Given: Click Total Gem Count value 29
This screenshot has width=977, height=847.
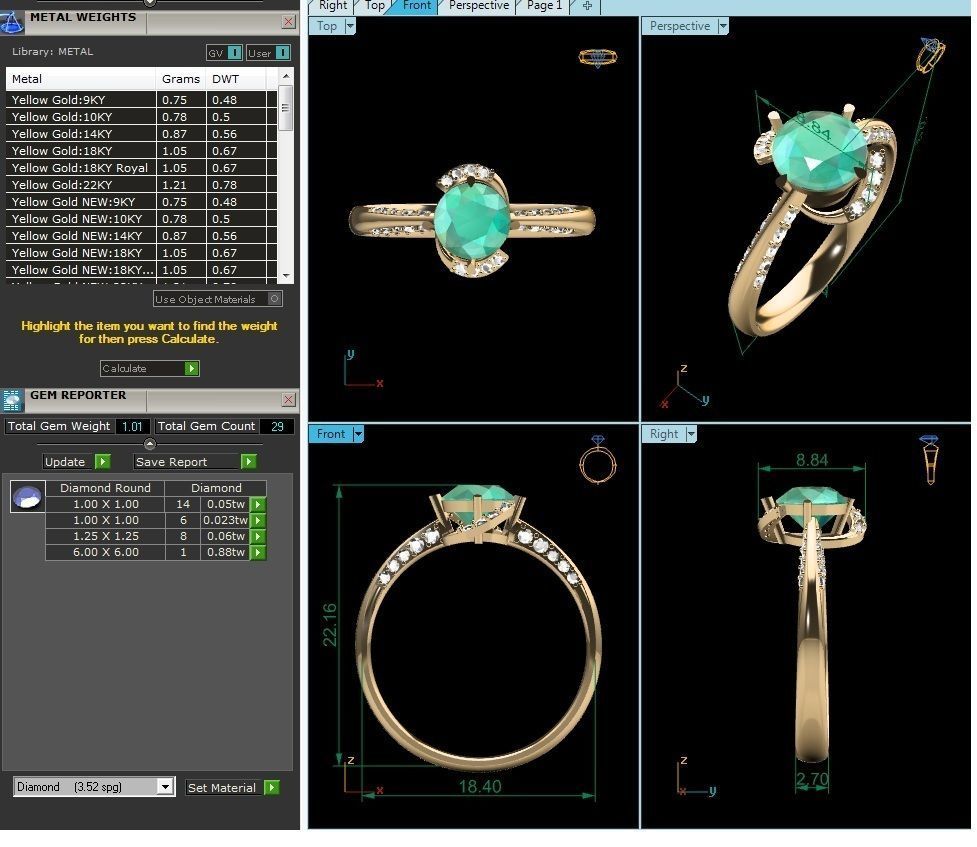Looking at the screenshot, I should point(277,426).
